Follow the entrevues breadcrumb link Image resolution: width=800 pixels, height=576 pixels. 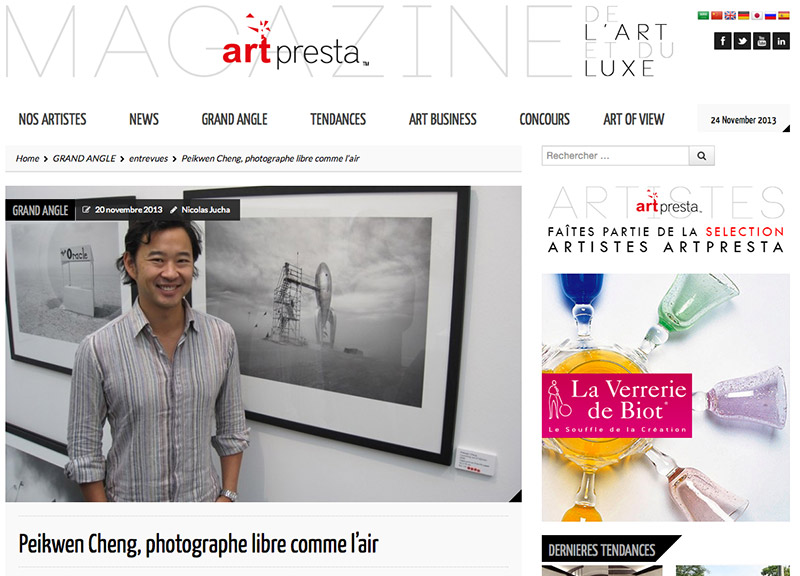coord(148,159)
